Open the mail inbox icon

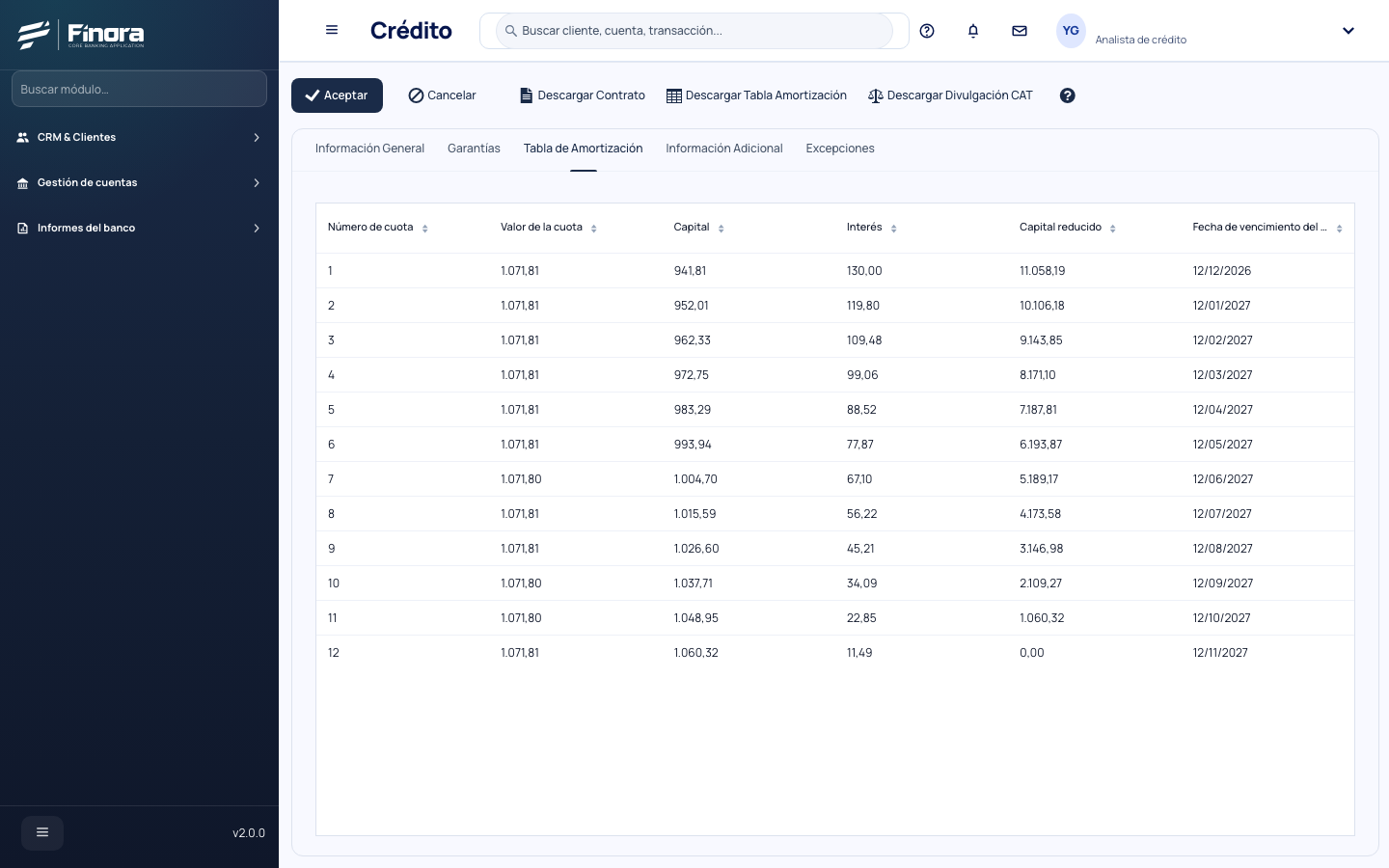(x=1020, y=31)
